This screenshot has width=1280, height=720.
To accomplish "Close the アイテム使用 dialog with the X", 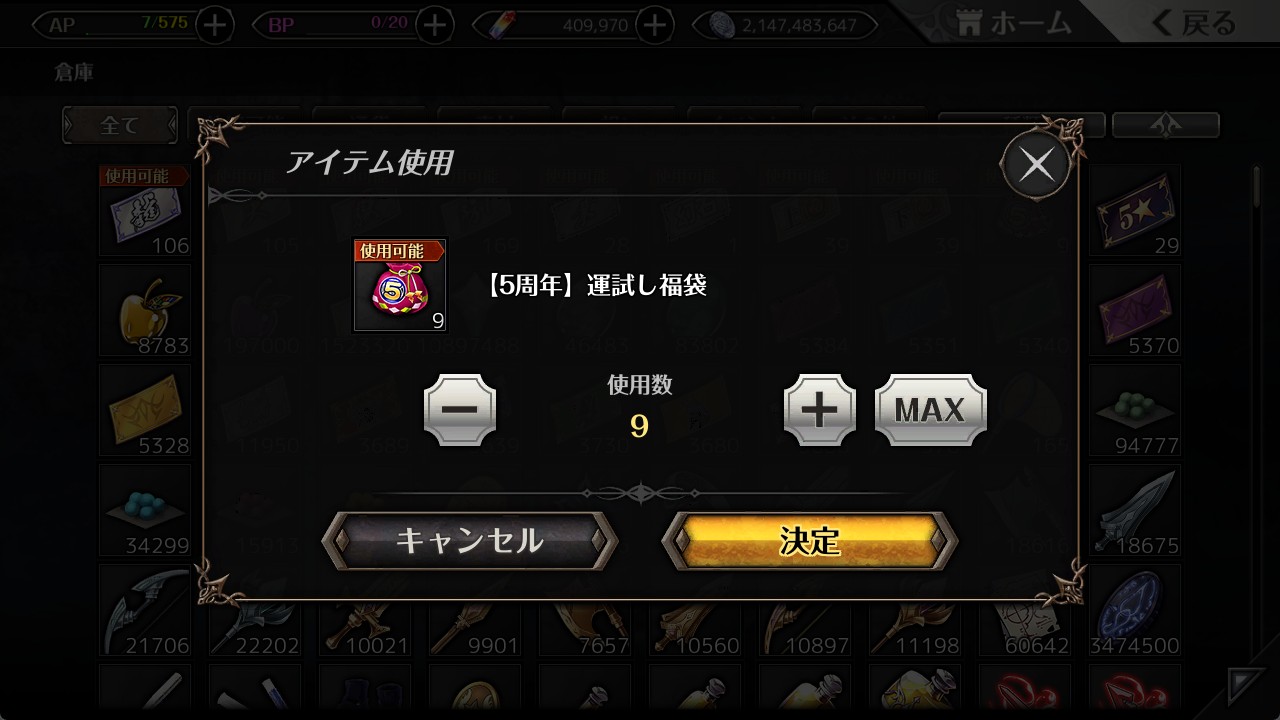I will click(x=1036, y=165).
